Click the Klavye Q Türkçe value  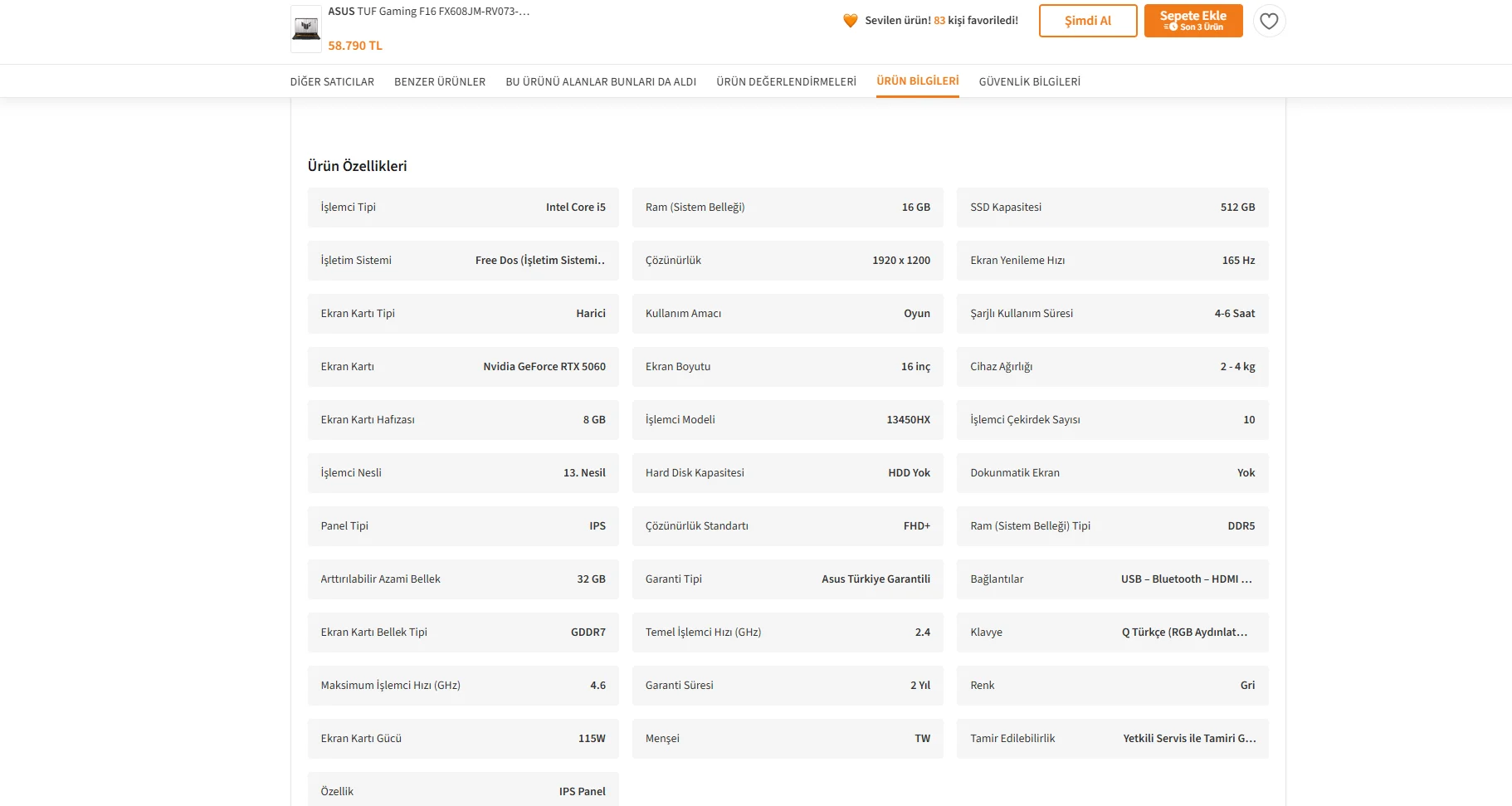(x=1185, y=633)
